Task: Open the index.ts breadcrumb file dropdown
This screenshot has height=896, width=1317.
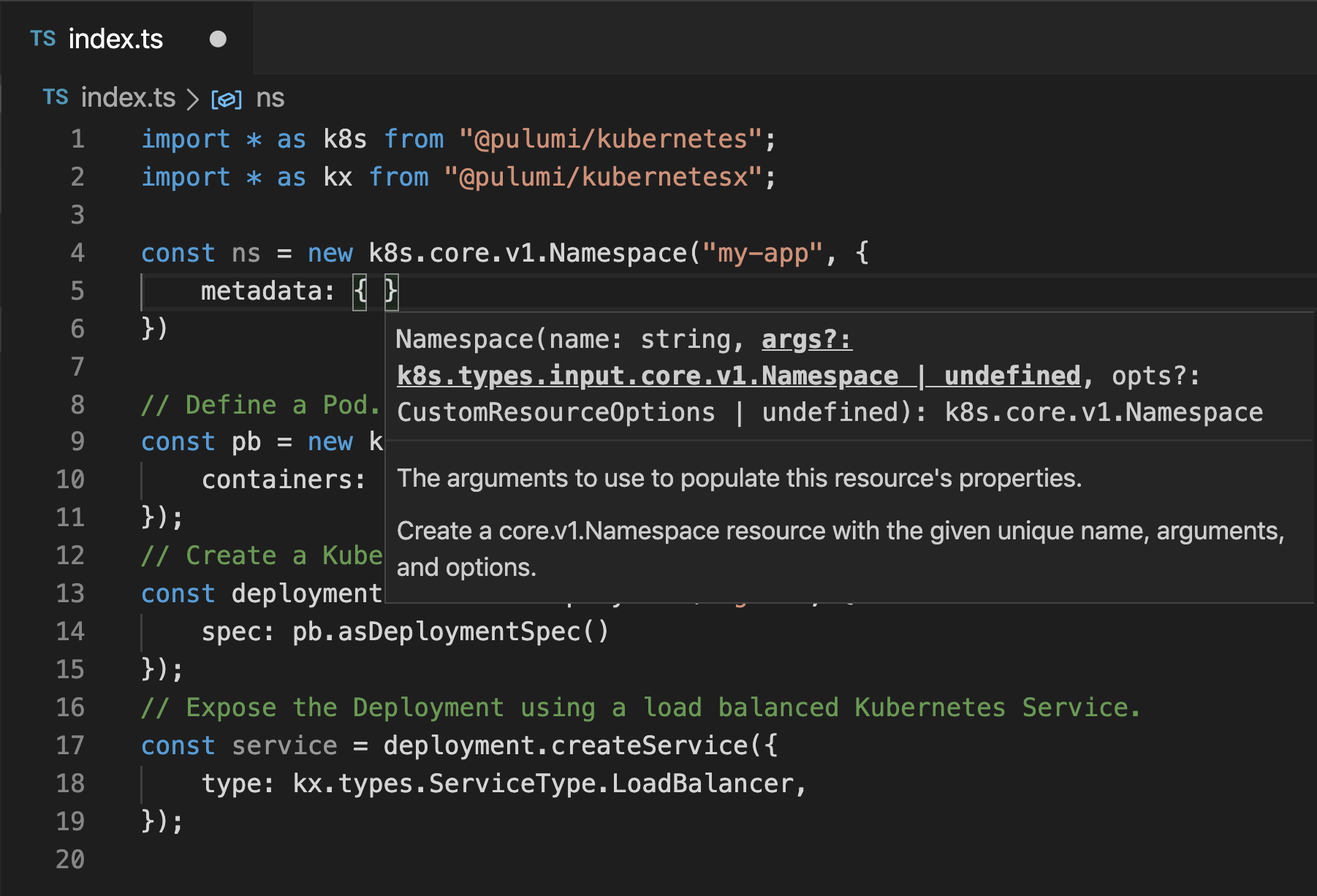Action: click(128, 98)
